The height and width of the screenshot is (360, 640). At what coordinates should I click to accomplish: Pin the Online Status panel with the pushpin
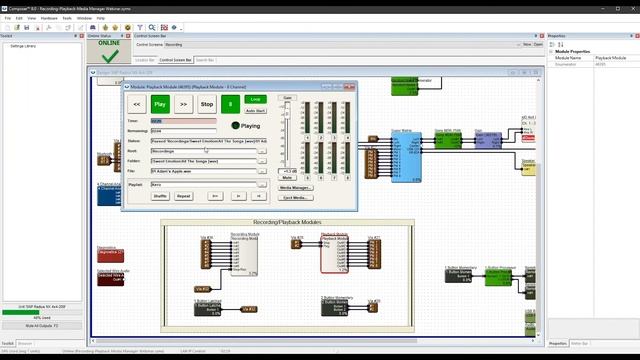point(122,36)
